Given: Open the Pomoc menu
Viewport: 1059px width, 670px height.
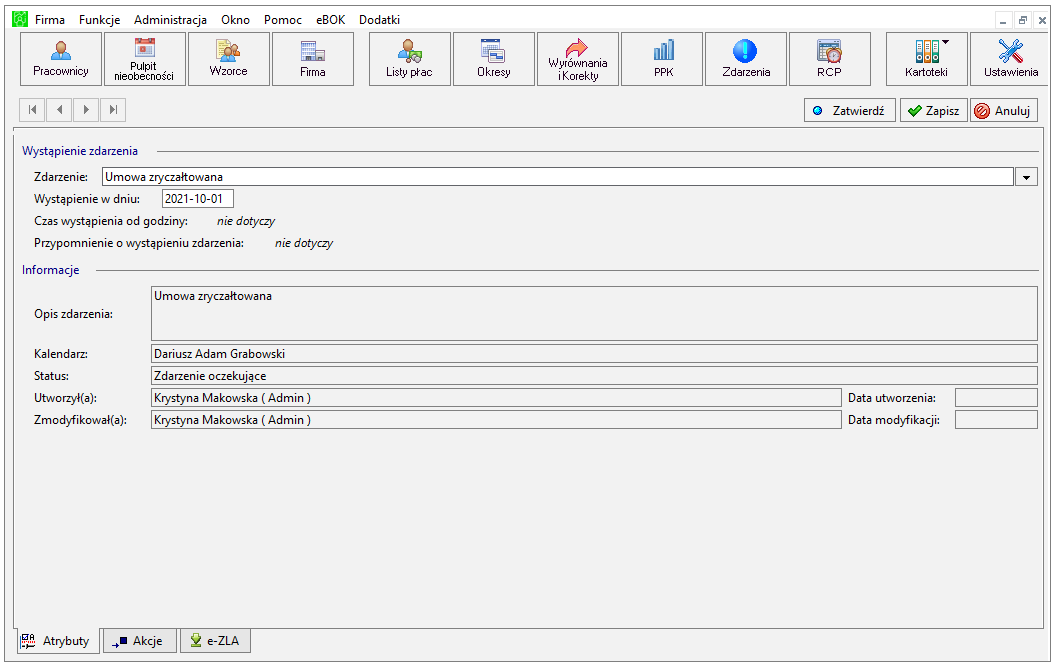Looking at the screenshot, I should pyautogui.click(x=282, y=20).
